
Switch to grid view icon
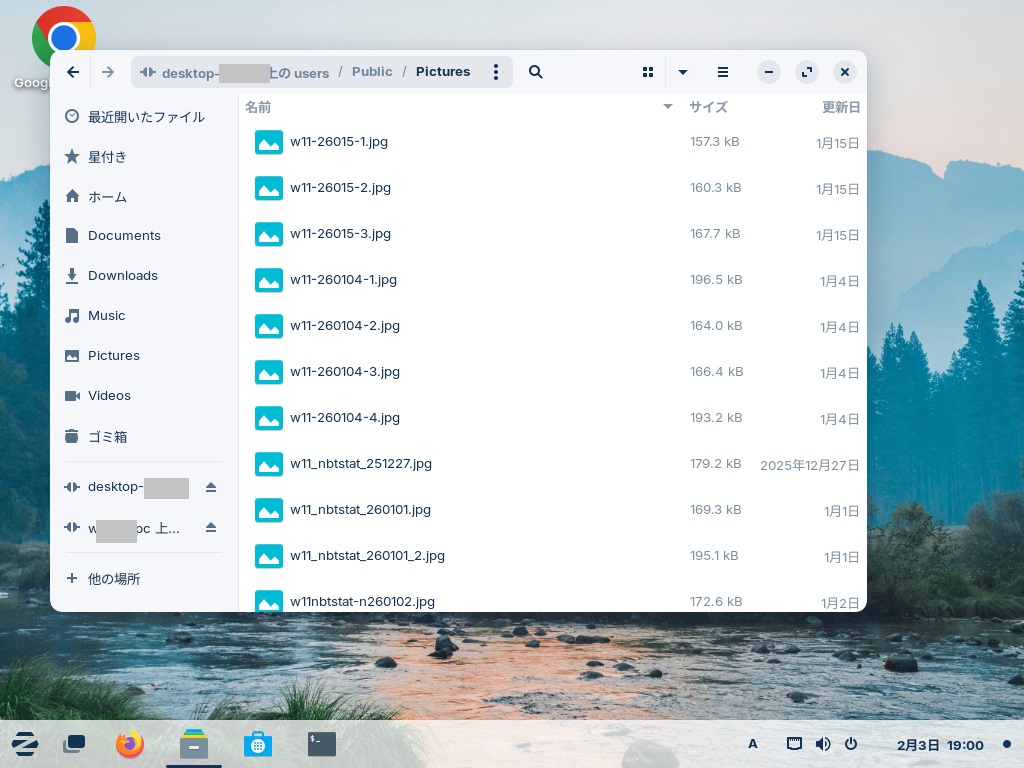pos(648,72)
